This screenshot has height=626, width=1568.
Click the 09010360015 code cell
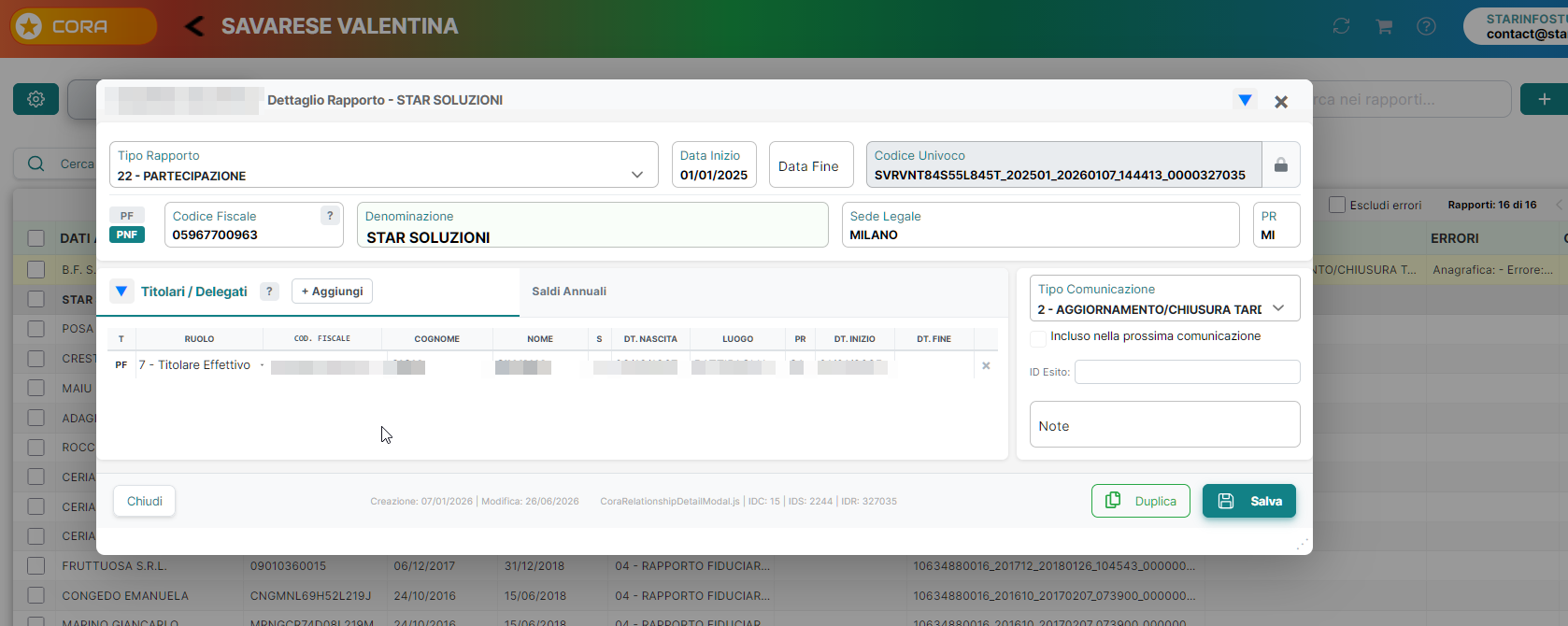(x=288, y=566)
